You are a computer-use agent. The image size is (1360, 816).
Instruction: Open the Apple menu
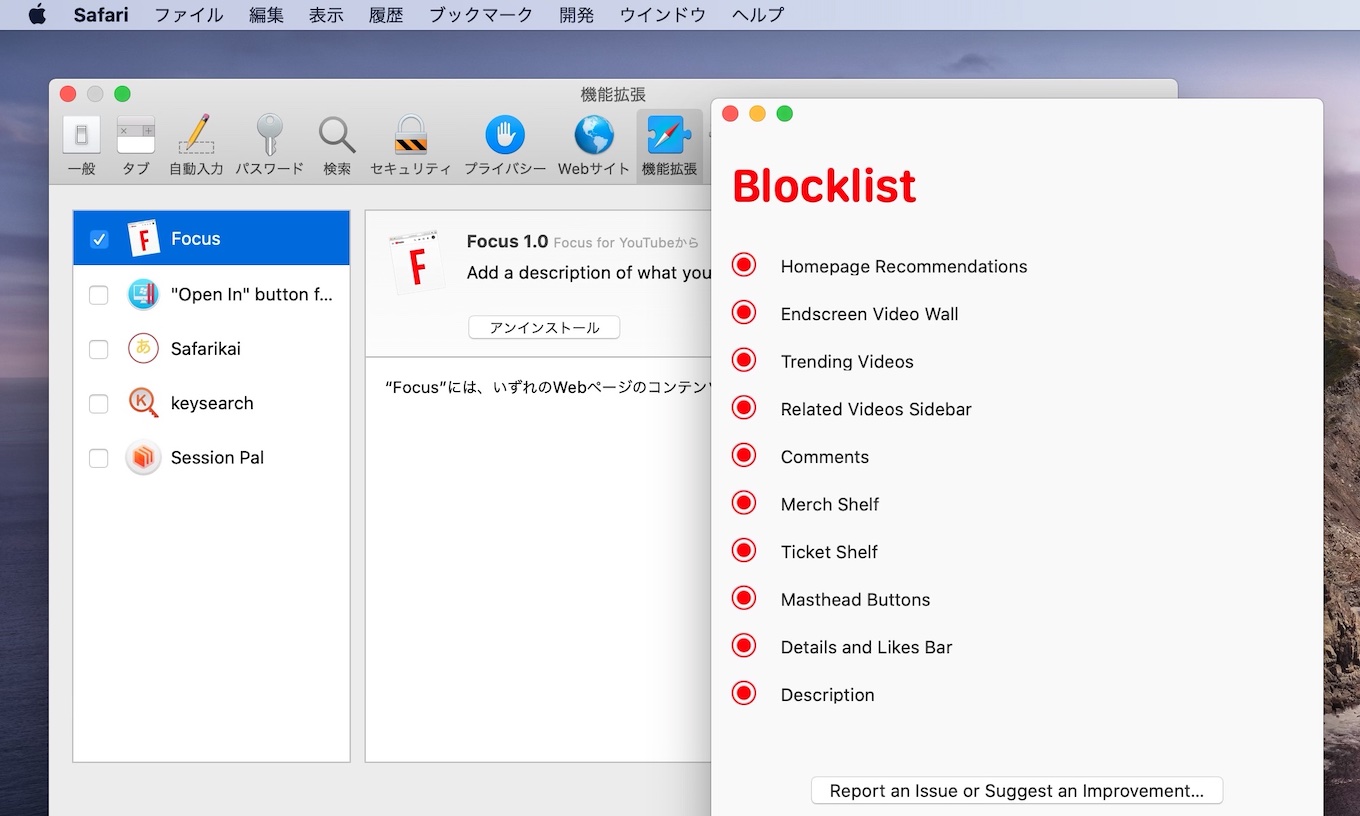(x=37, y=15)
